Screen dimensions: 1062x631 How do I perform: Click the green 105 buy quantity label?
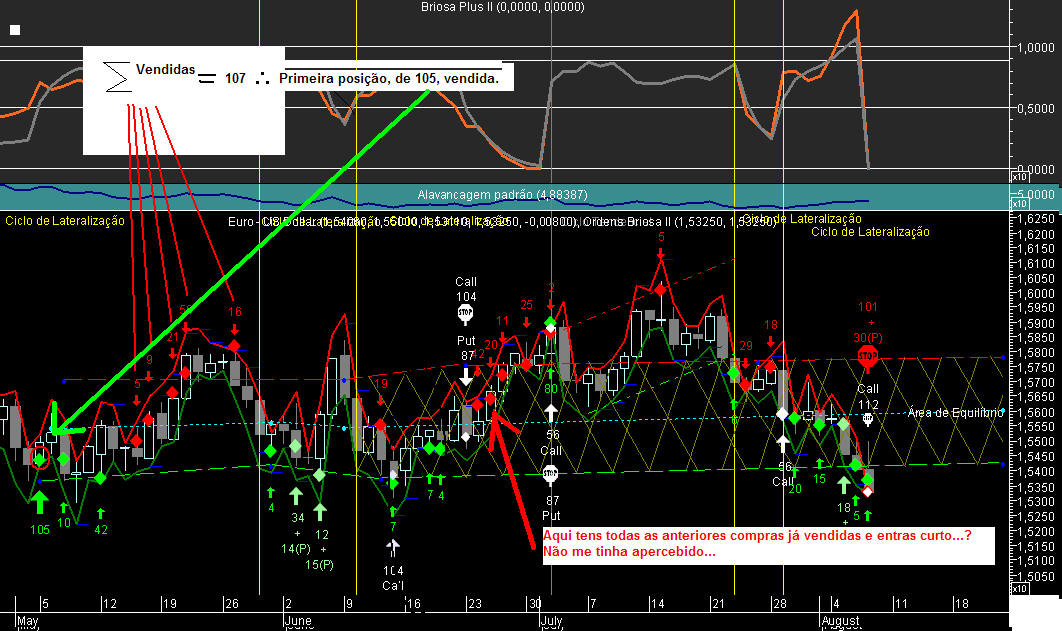point(40,529)
